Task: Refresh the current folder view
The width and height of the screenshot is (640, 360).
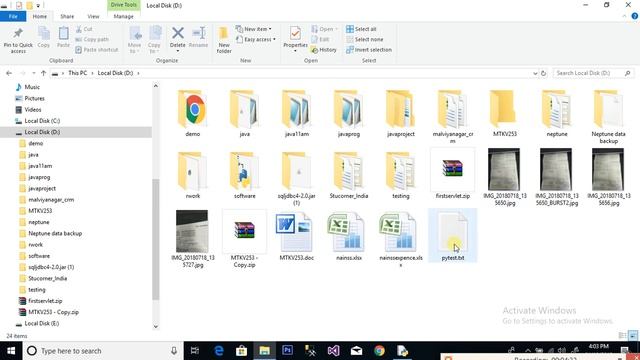Action: 543,73
